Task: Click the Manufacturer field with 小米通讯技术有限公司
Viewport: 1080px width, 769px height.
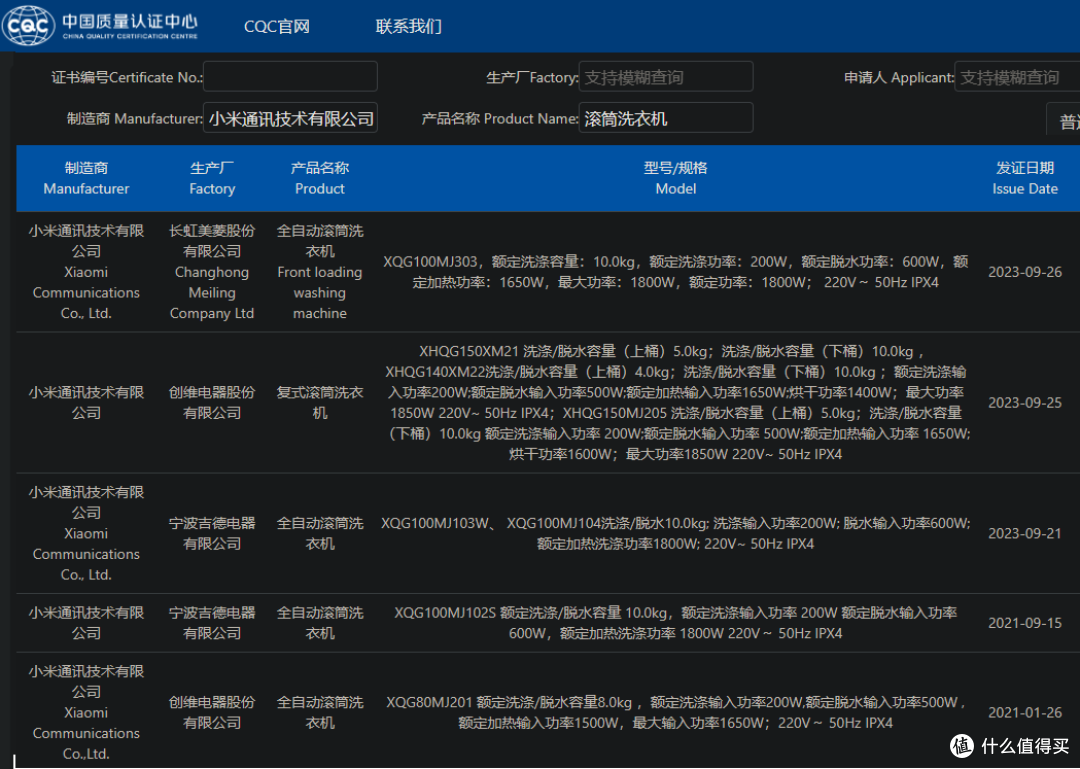Action: coord(290,118)
